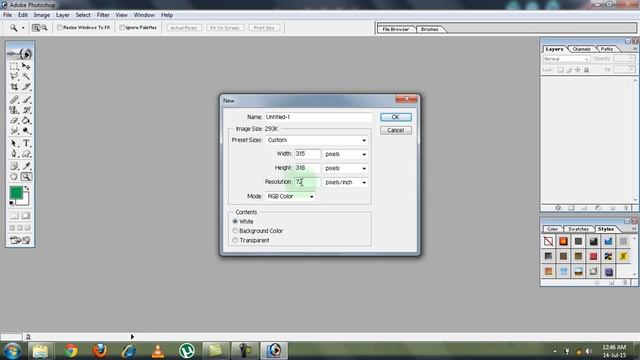This screenshot has height=360, width=640.
Task: Switch to the Swatches tab
Action: pyautogui.click(x=578, y=229)
